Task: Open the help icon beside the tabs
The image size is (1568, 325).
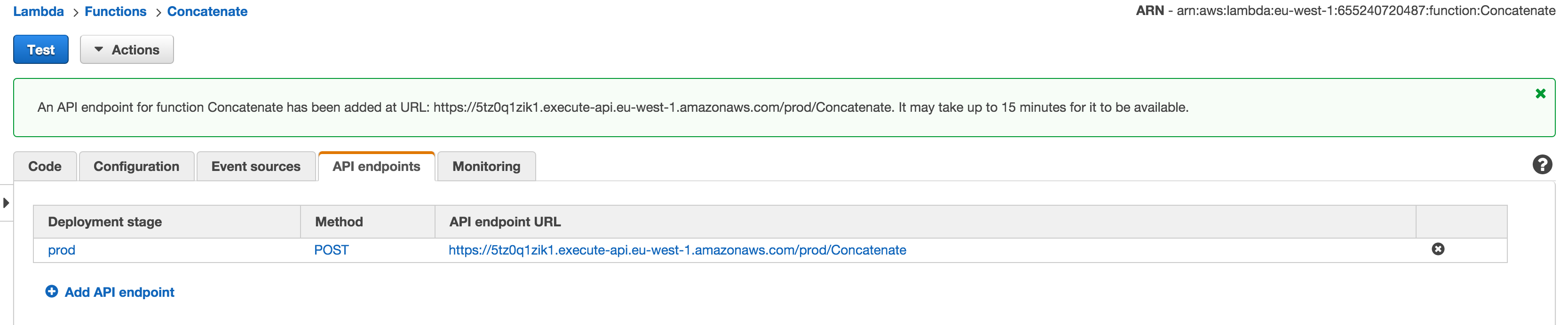Action: point(1542,163)
